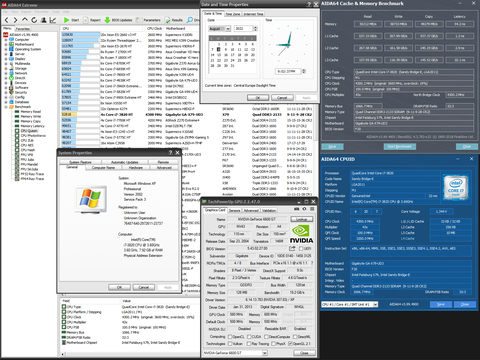Image resolution: width=480 pixels, height=360 pixels.
Task: Open Advanced tab in GPU-Z
Action: pyautogui.click(x=251, y=210)
